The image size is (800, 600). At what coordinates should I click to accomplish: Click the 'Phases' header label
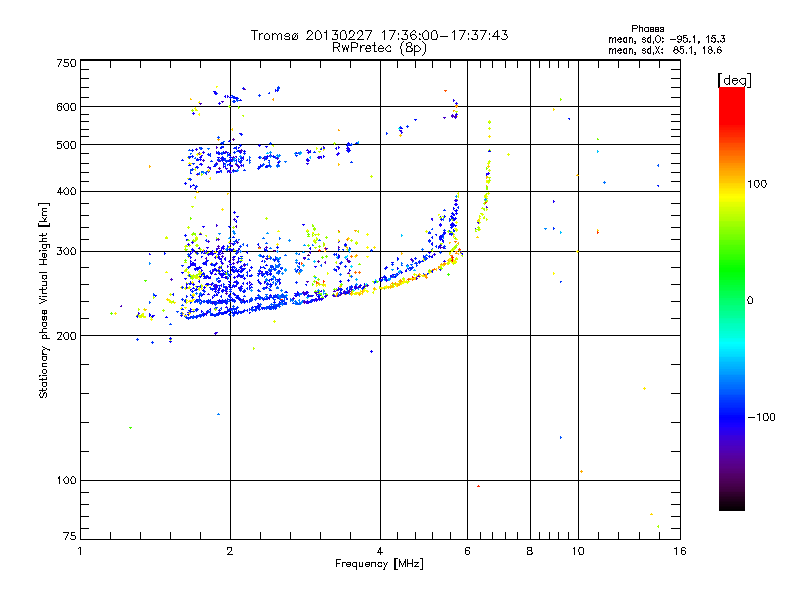click(647, 29)
